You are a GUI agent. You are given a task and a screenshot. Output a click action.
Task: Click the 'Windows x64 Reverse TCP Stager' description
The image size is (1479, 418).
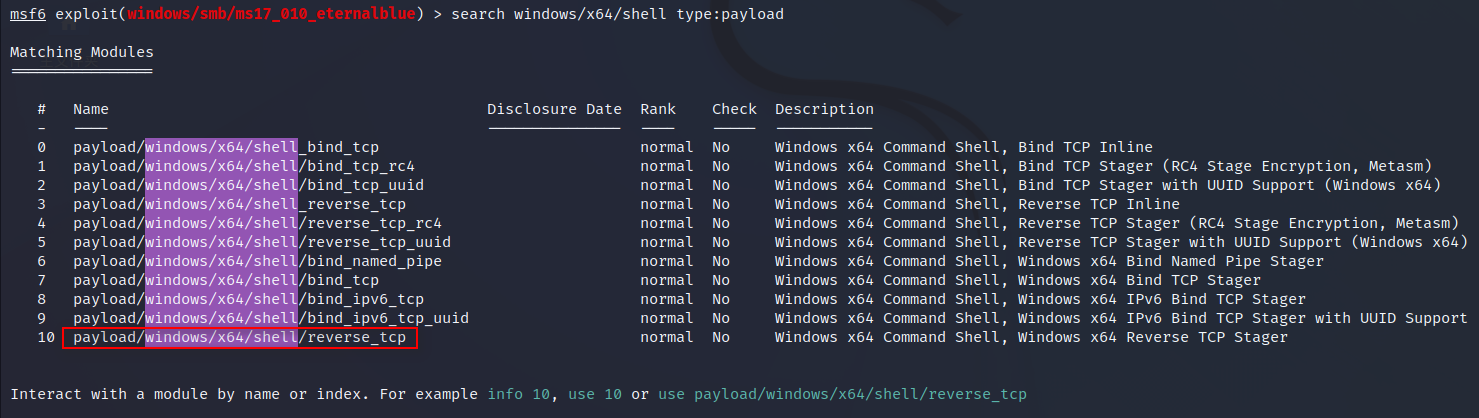[x=1031, y=338]
